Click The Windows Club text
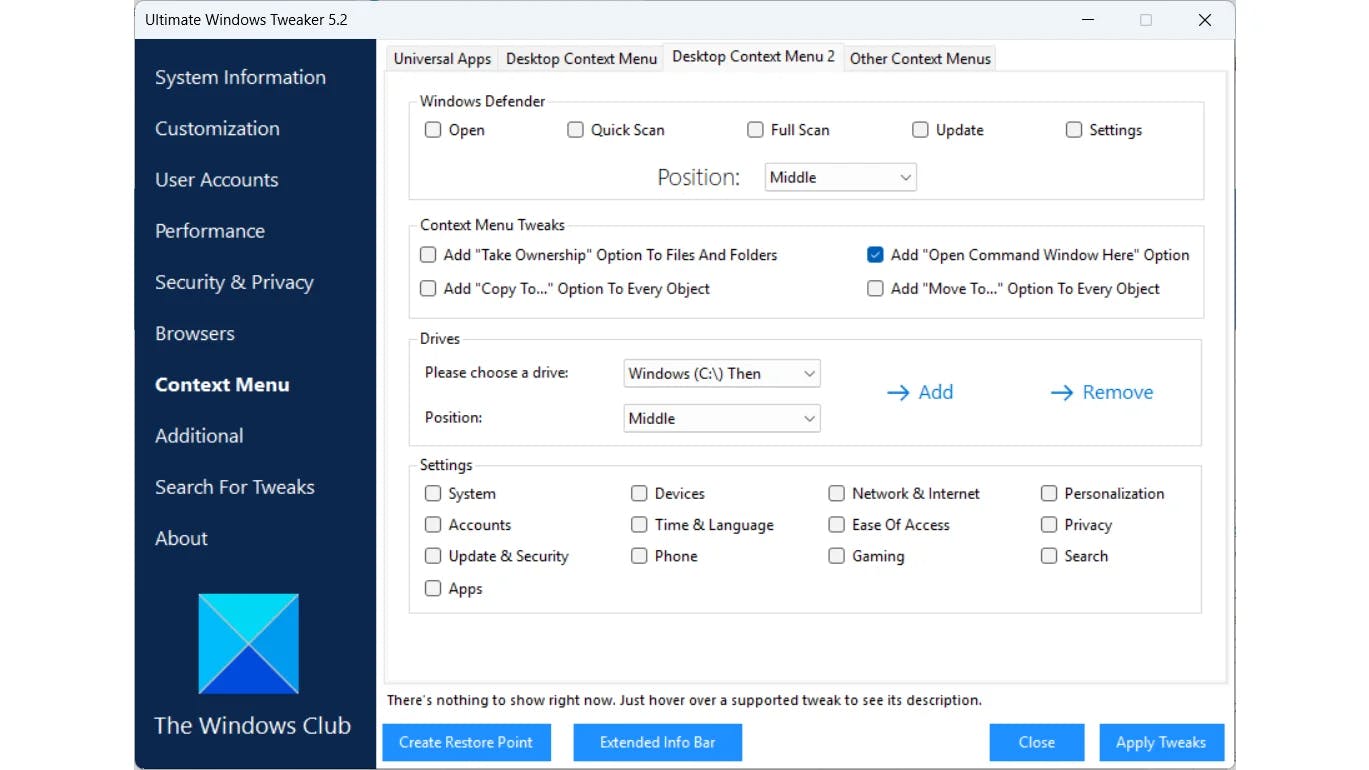Screen dimensions: 1369x770 tap(252, 726)
